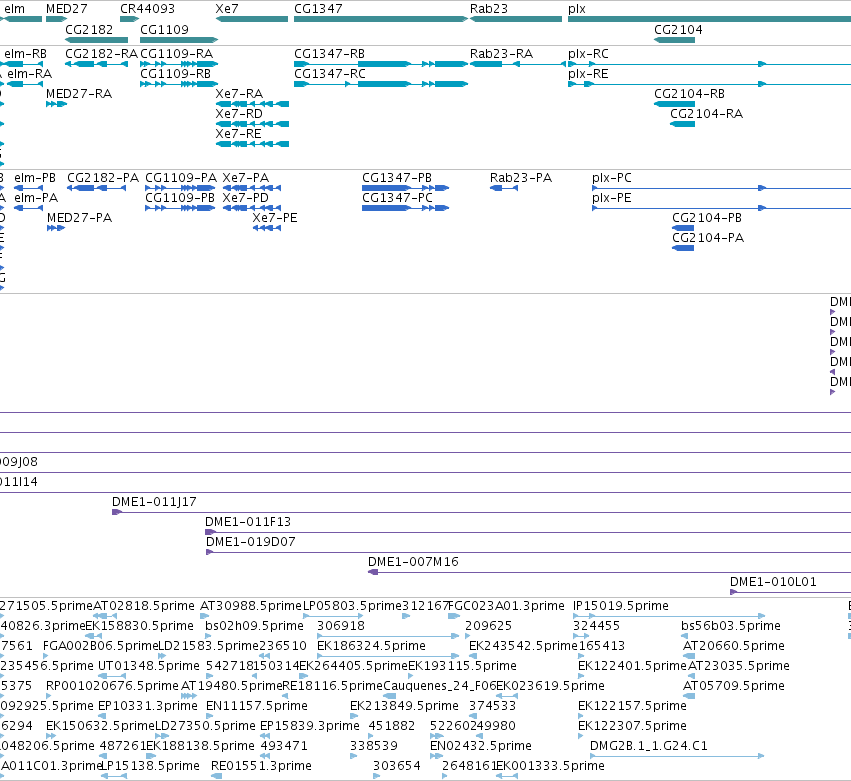851x781 pixels.
Task: Select the CG2104-RA transcript label
Action: click(706, 113)
